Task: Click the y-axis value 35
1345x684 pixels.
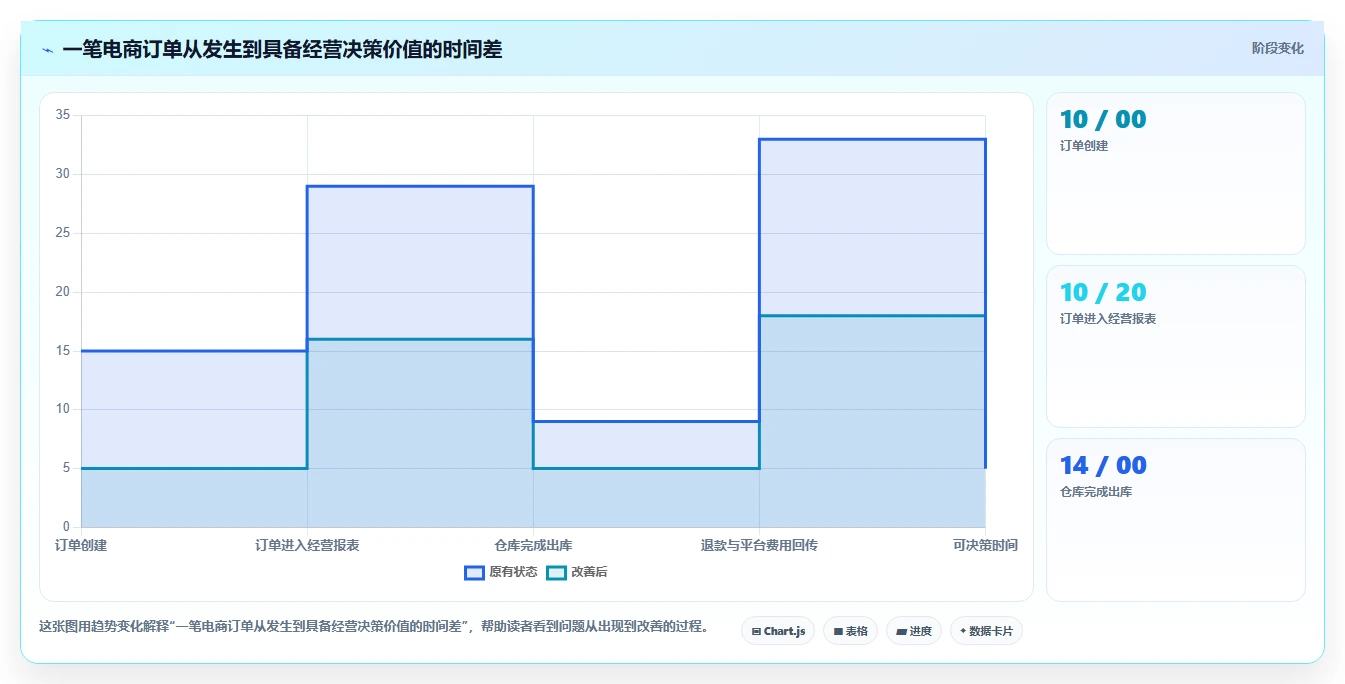Action: (62, 115)
